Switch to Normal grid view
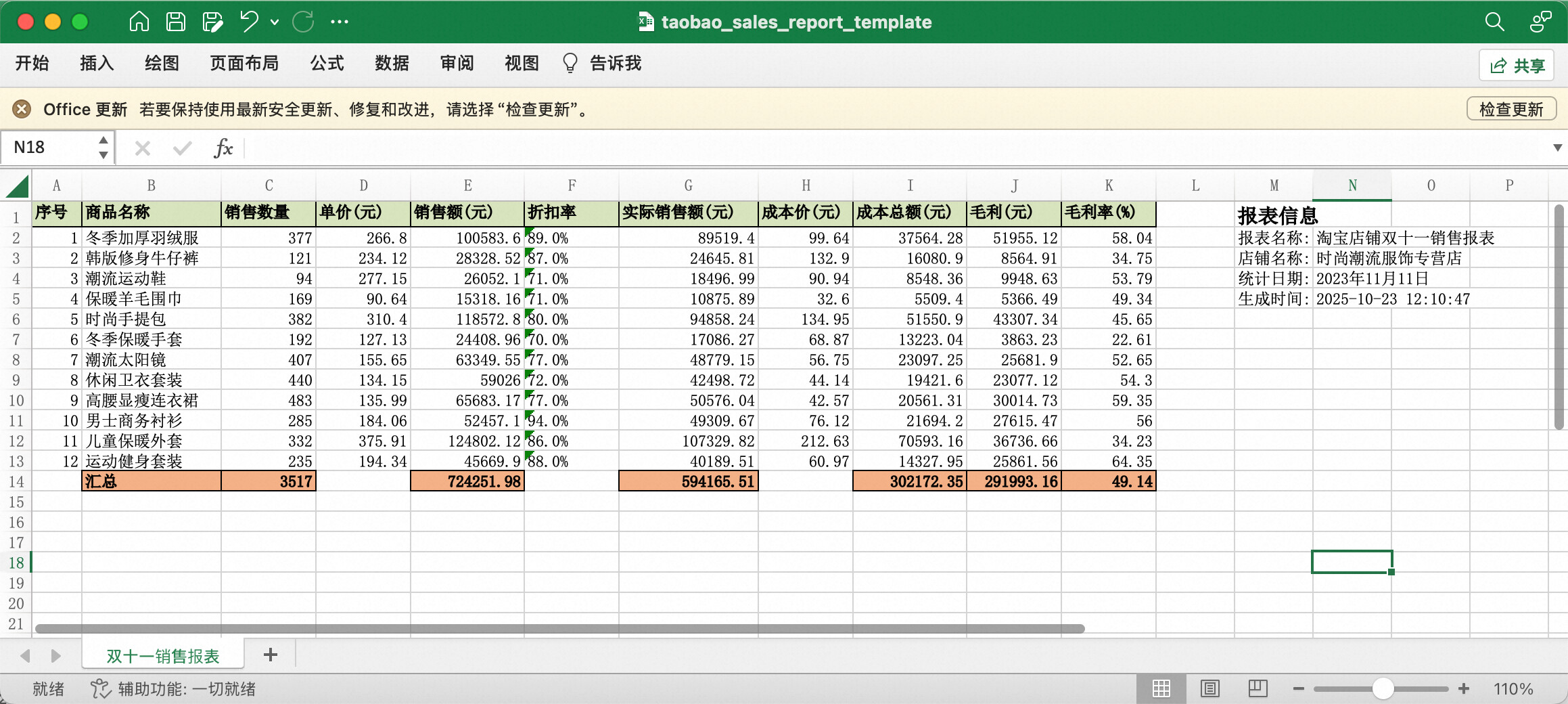 click(1161, 689)
